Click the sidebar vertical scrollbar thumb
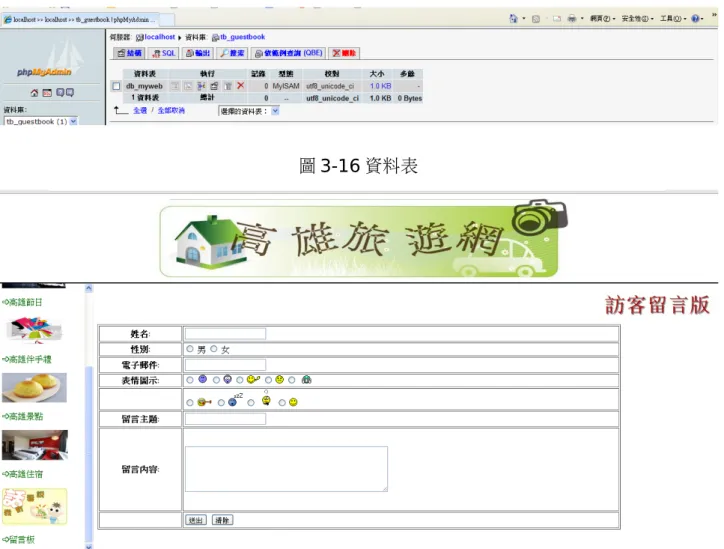Viewport: 724px width, 549px height. point(89,455)
